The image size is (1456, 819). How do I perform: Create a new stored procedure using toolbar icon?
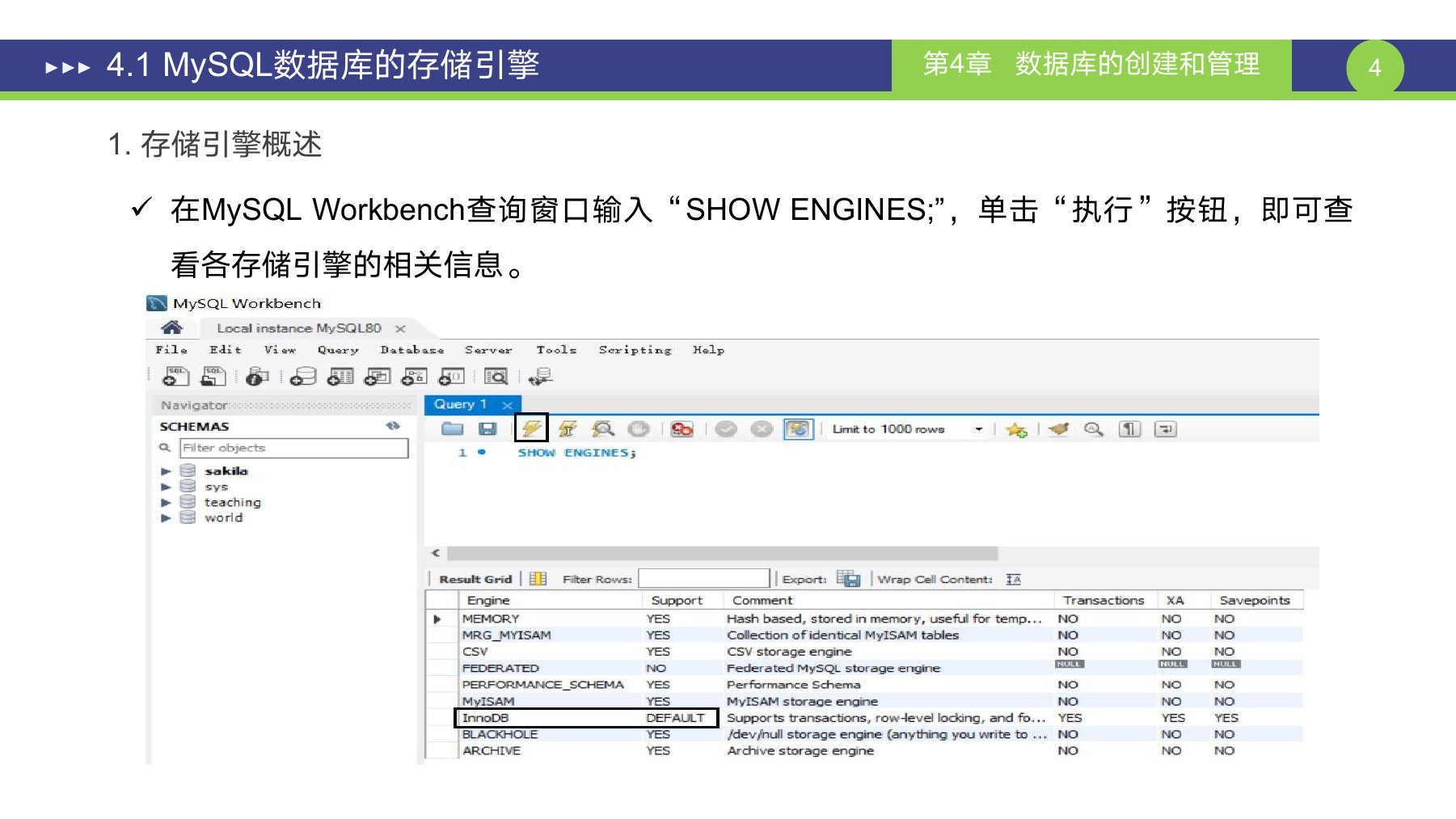[415, 376]
